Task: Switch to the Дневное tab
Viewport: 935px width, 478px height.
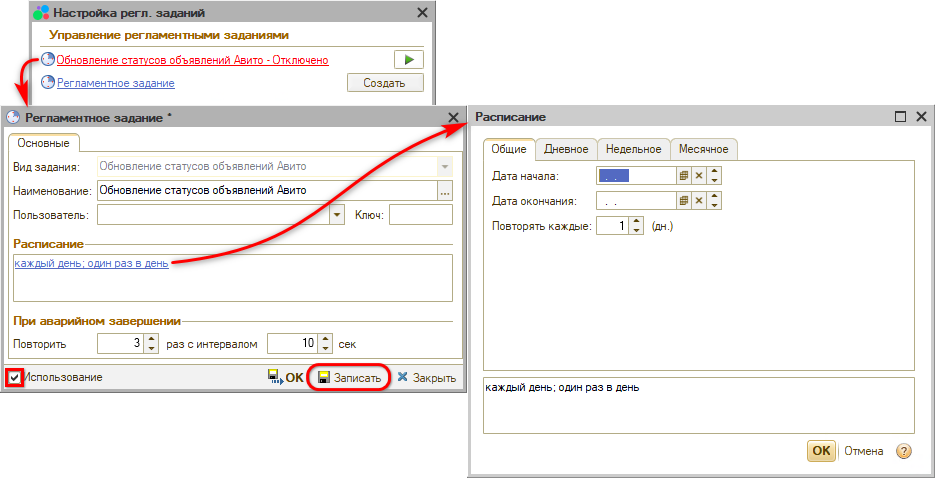Action: (565, 149)
